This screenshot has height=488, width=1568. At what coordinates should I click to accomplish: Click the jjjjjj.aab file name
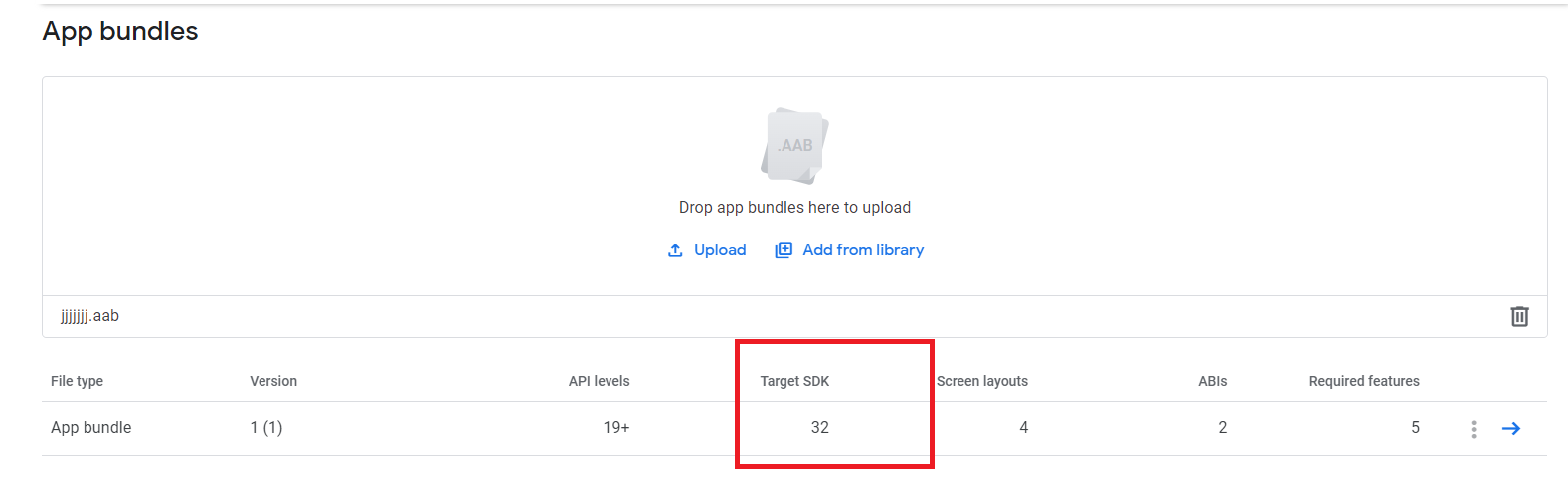pyautogui.click(x=89, y=316)
